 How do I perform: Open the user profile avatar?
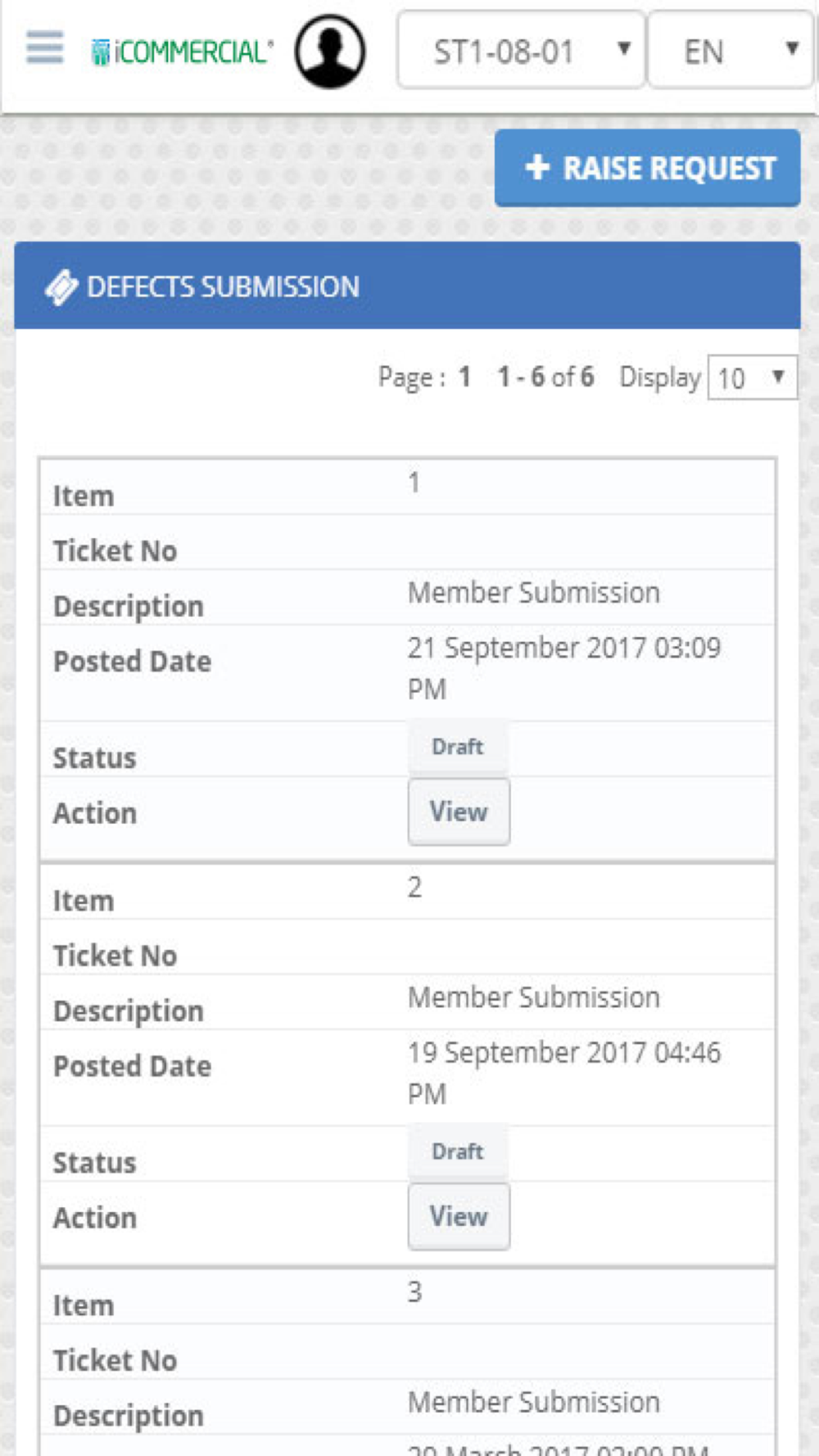point(330,52)
